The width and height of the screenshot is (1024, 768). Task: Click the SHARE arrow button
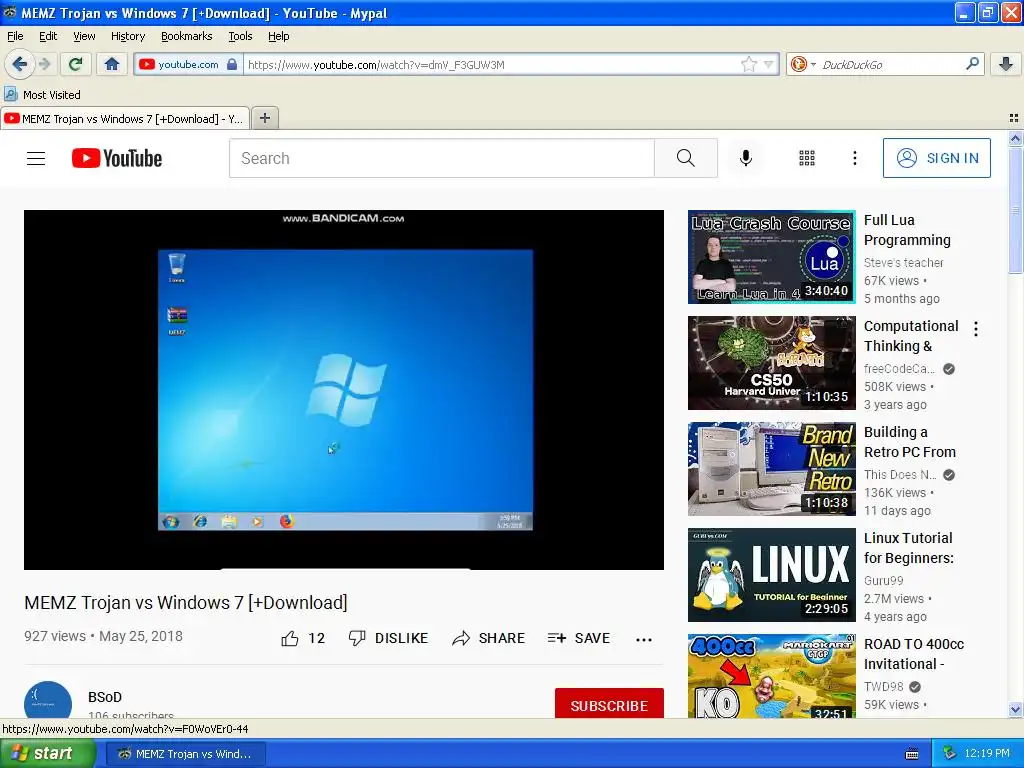(x=488, y=638)
